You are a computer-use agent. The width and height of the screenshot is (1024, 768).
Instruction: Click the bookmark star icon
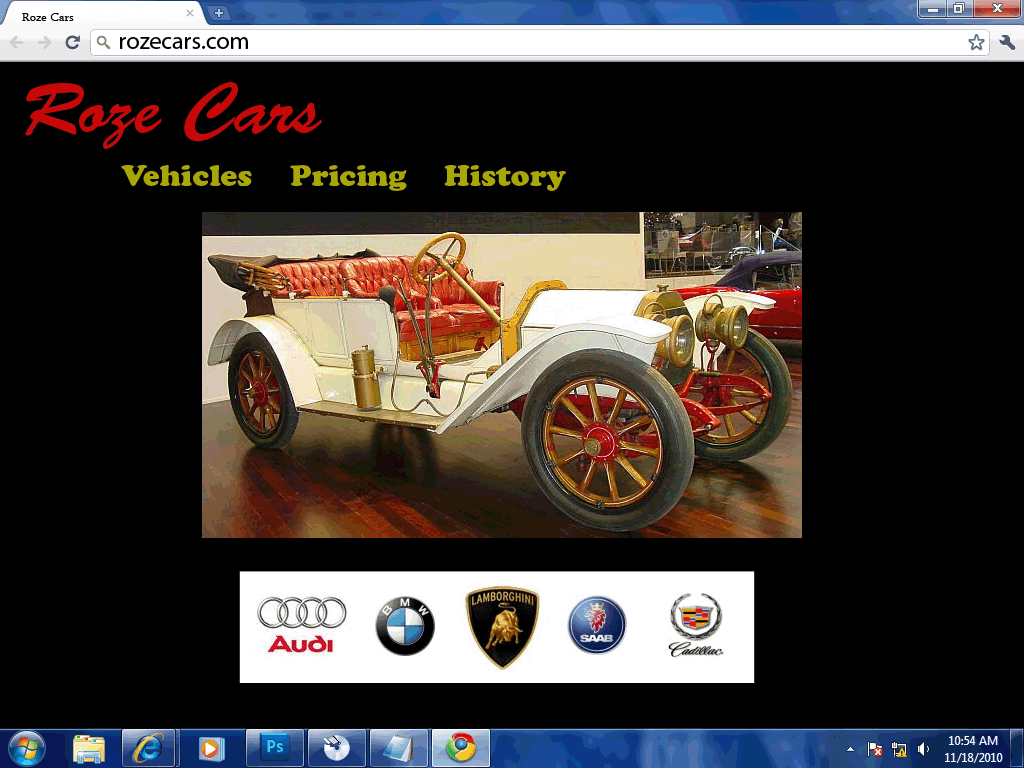[976, 42]
